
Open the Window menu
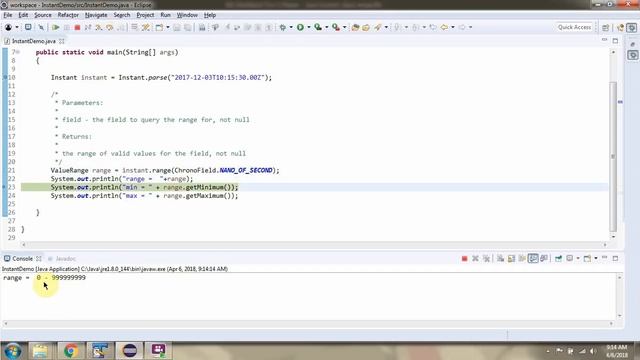[187, 15]
